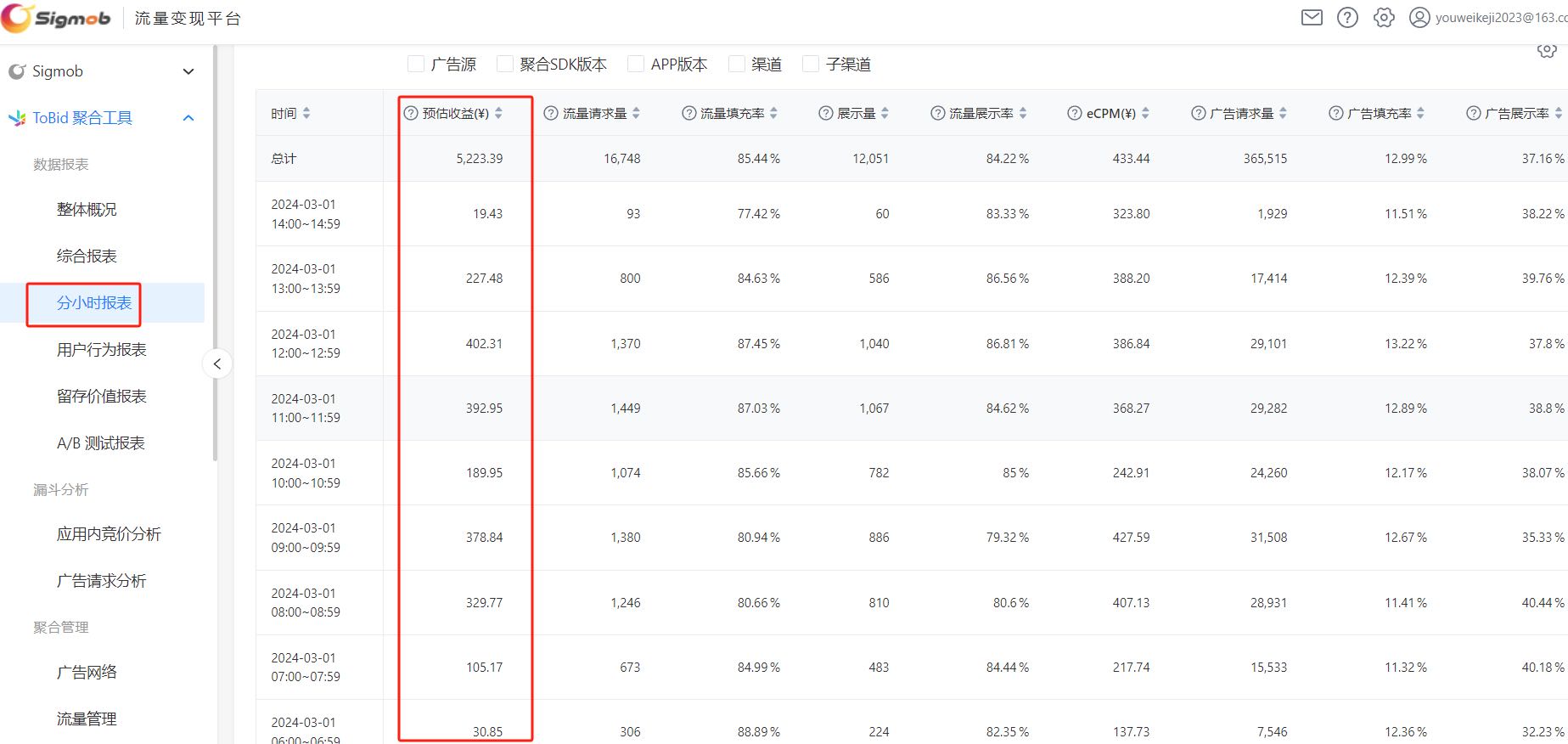Click sort arrows on 展示量 column
Screen dimensions: 1568x744
[885, 114]
